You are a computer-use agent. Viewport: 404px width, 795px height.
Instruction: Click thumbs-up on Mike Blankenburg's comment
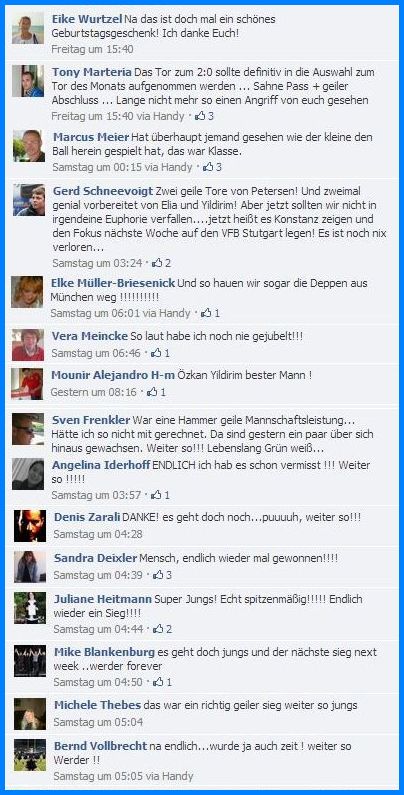(158, 682)
